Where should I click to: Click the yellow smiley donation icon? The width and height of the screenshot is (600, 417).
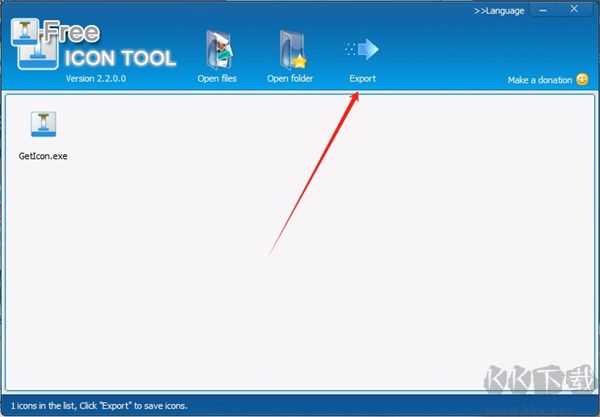point(582,80)
